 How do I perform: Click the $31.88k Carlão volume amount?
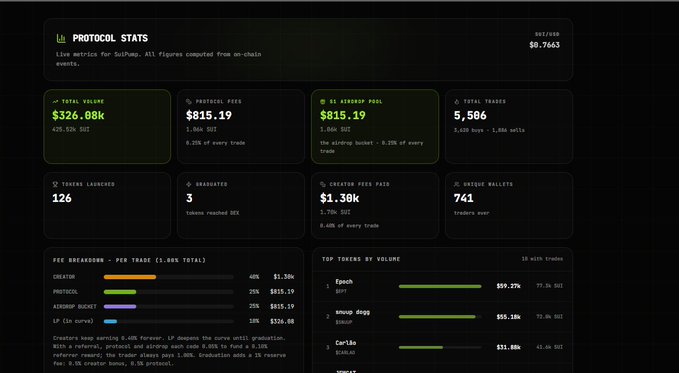point(508,347)
